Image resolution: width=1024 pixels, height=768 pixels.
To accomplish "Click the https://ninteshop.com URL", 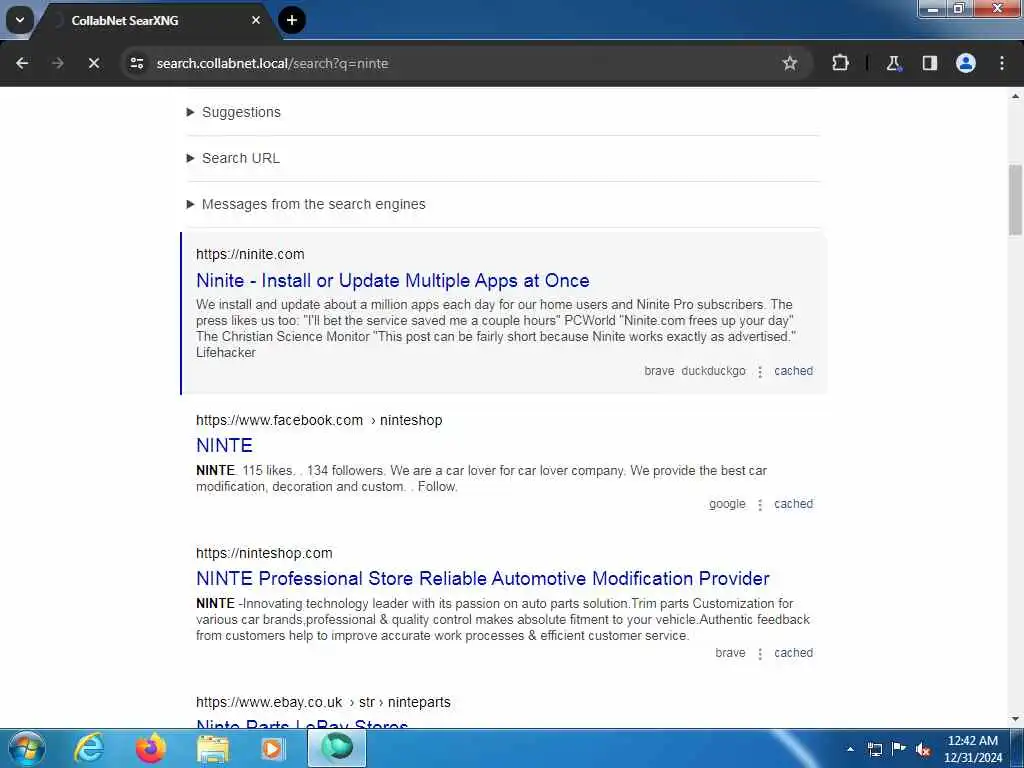I will click(x=264, y=553).
